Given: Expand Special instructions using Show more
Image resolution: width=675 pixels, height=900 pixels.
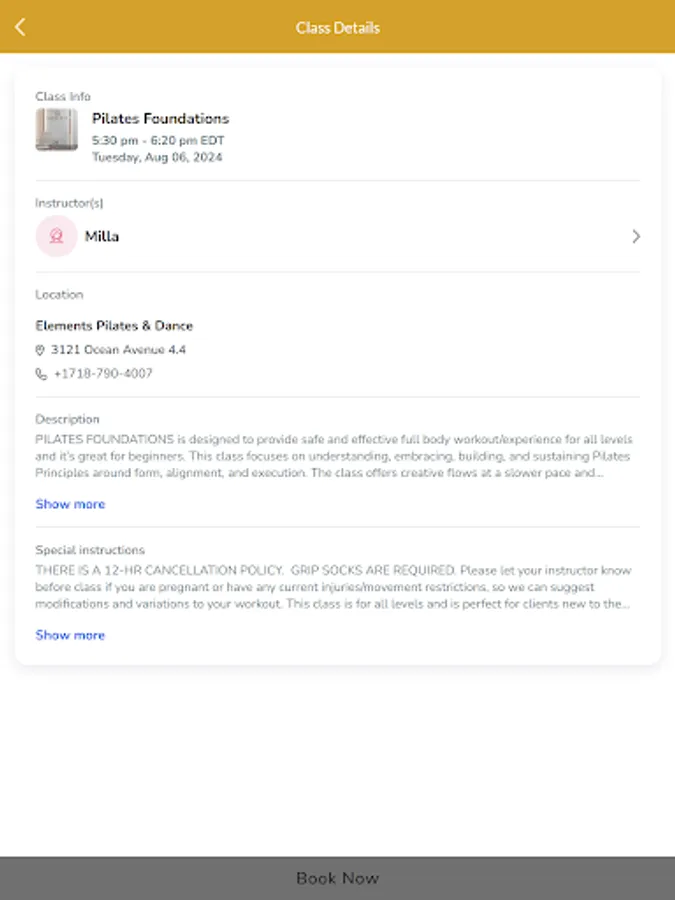Looking at the screenshot, I should pos(69,635).
